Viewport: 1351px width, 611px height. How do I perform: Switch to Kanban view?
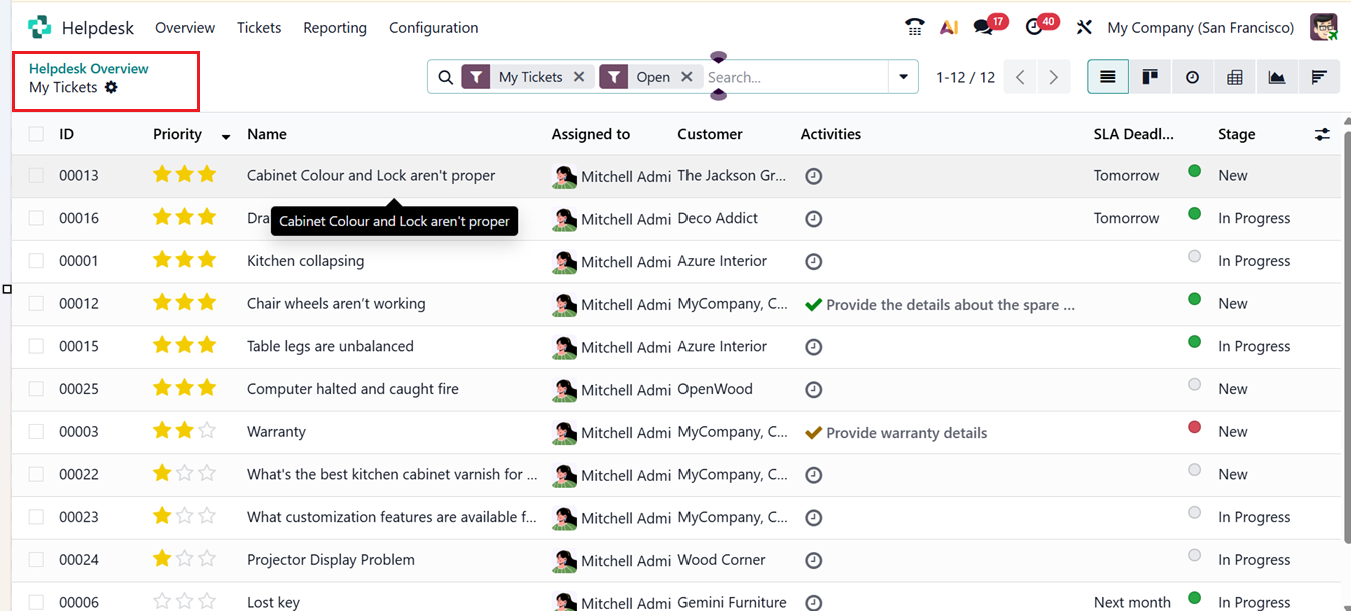pyautogui.click(x=1150, y=77)
